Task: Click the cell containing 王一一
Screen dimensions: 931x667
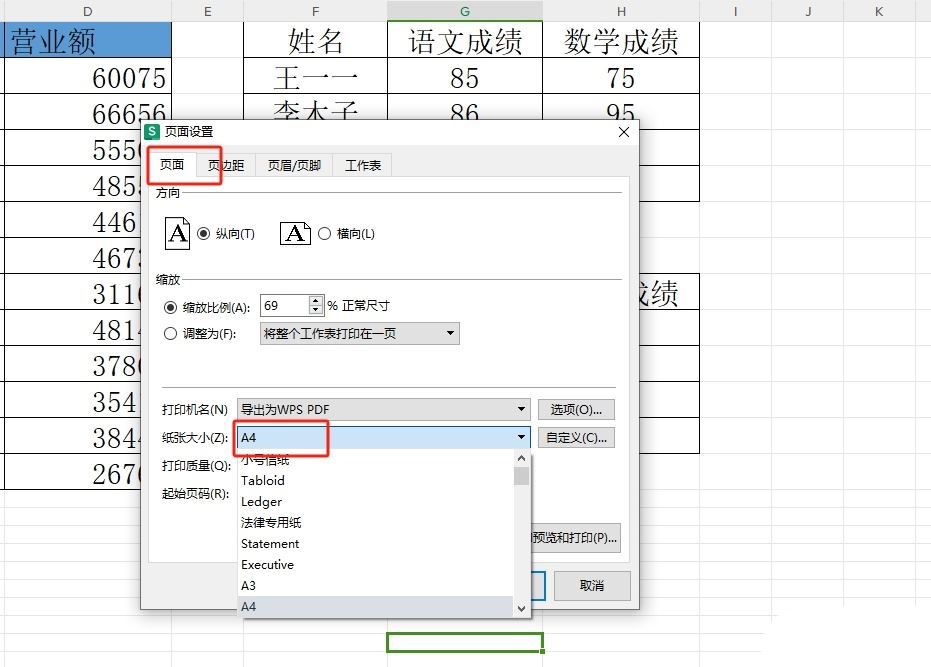Action: [315, 76]
